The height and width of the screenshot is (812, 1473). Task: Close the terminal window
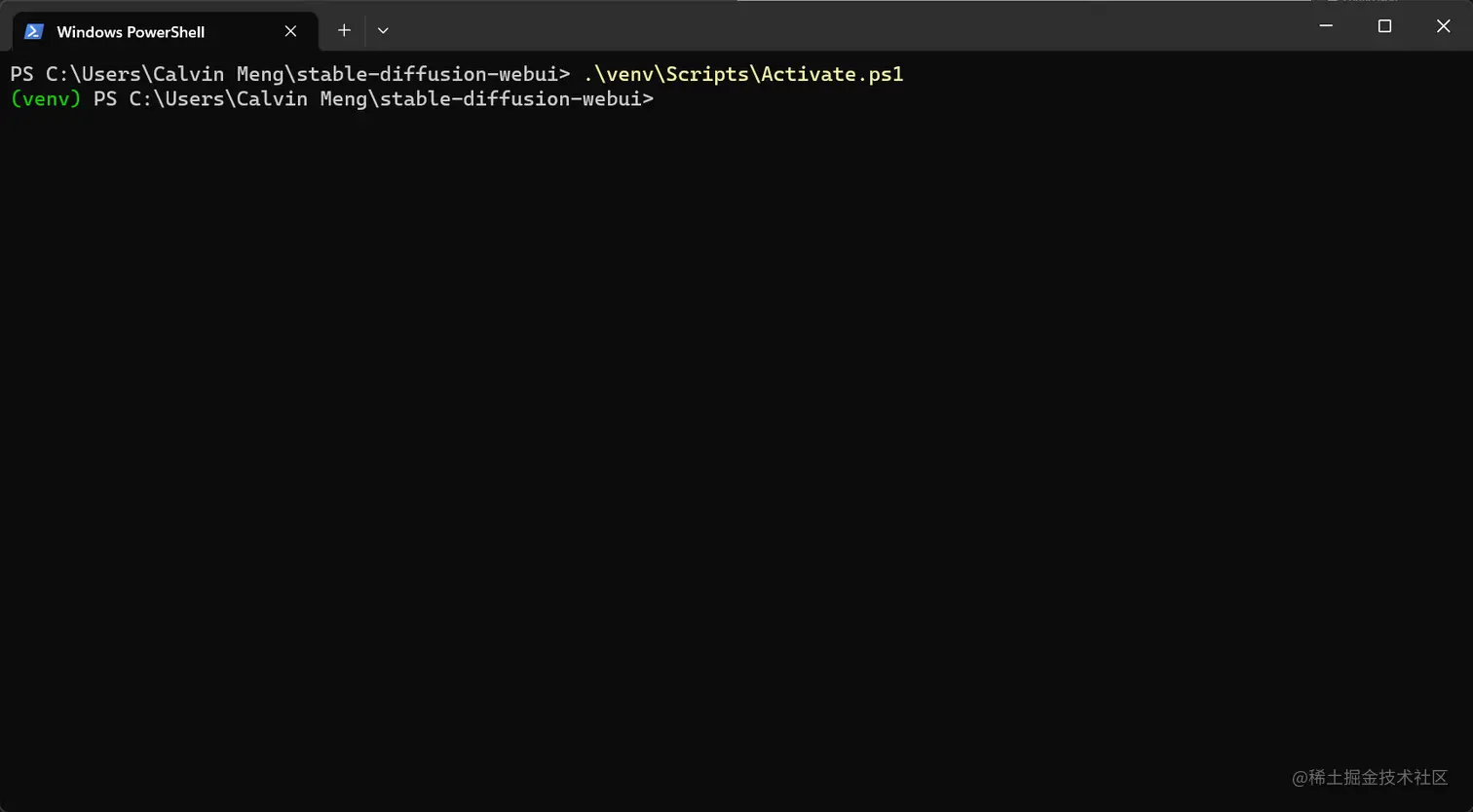point(1443,26)
